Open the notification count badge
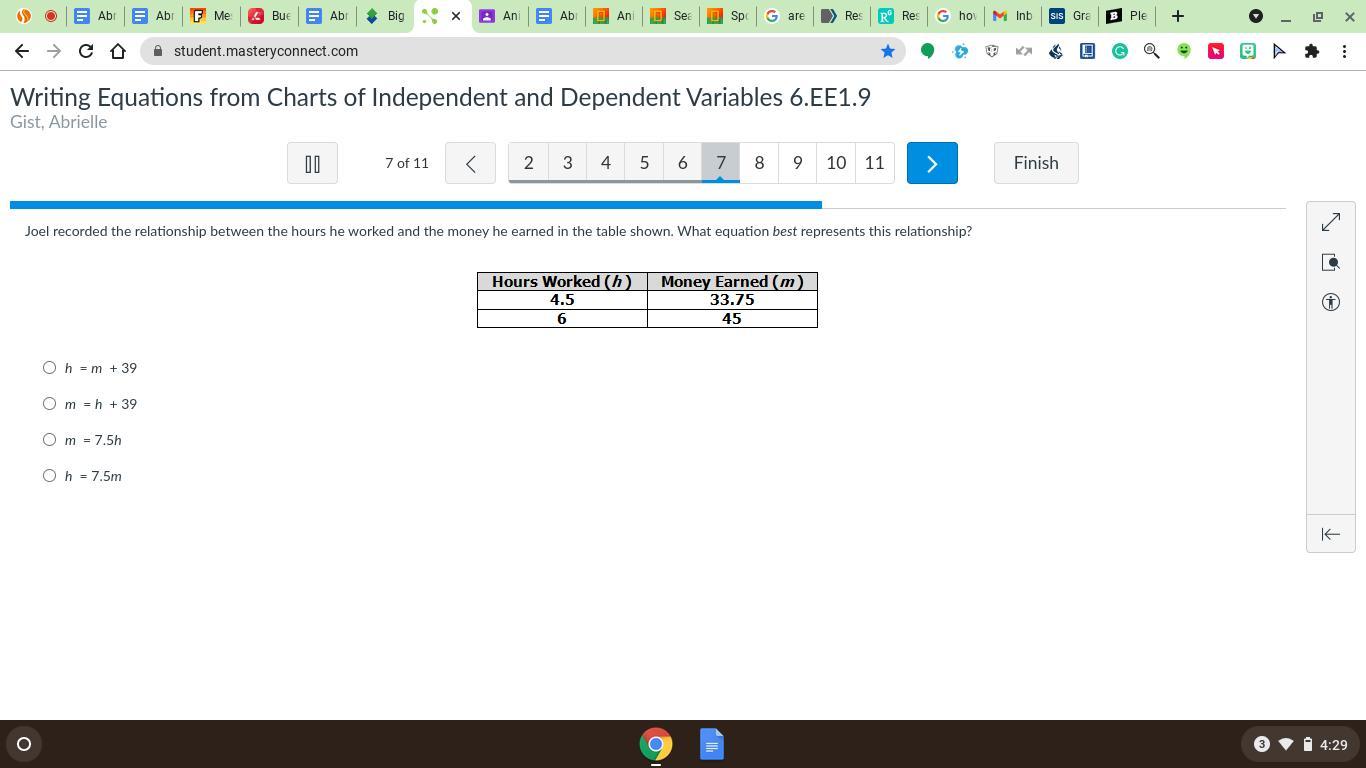Screen dimensions: 1366x768 click(x=1261, y=744)
